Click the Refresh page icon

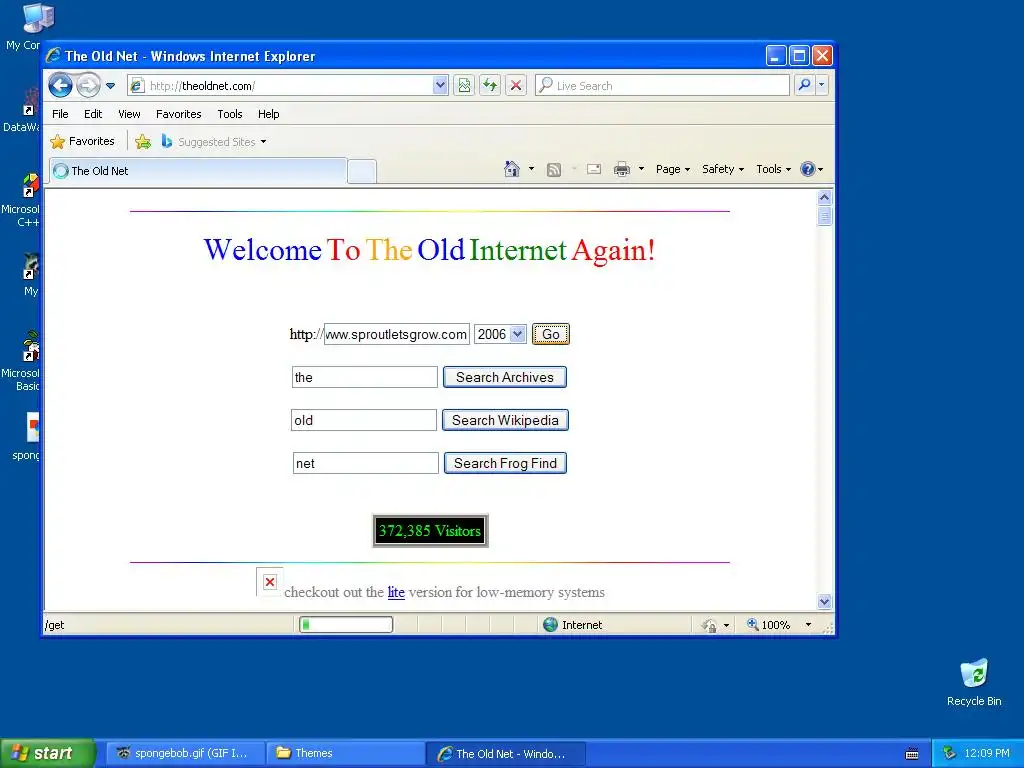(490, 86)
